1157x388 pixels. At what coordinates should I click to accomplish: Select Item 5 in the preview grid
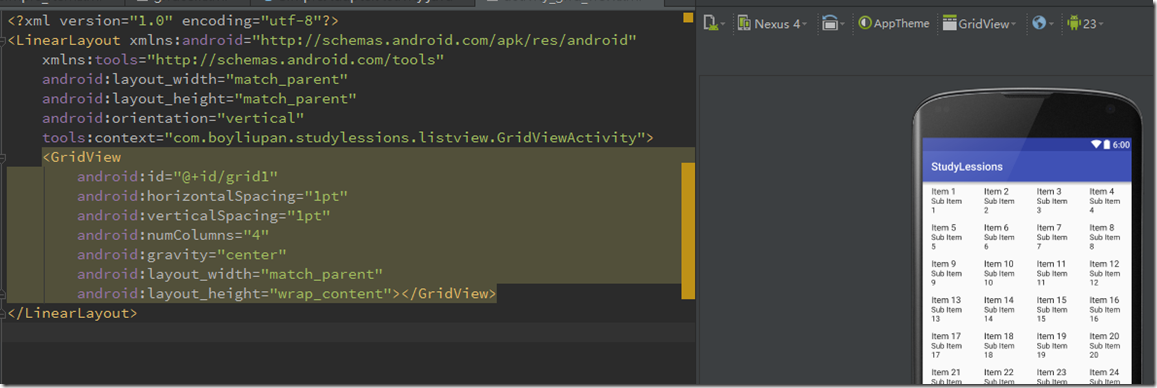(947, 236)
